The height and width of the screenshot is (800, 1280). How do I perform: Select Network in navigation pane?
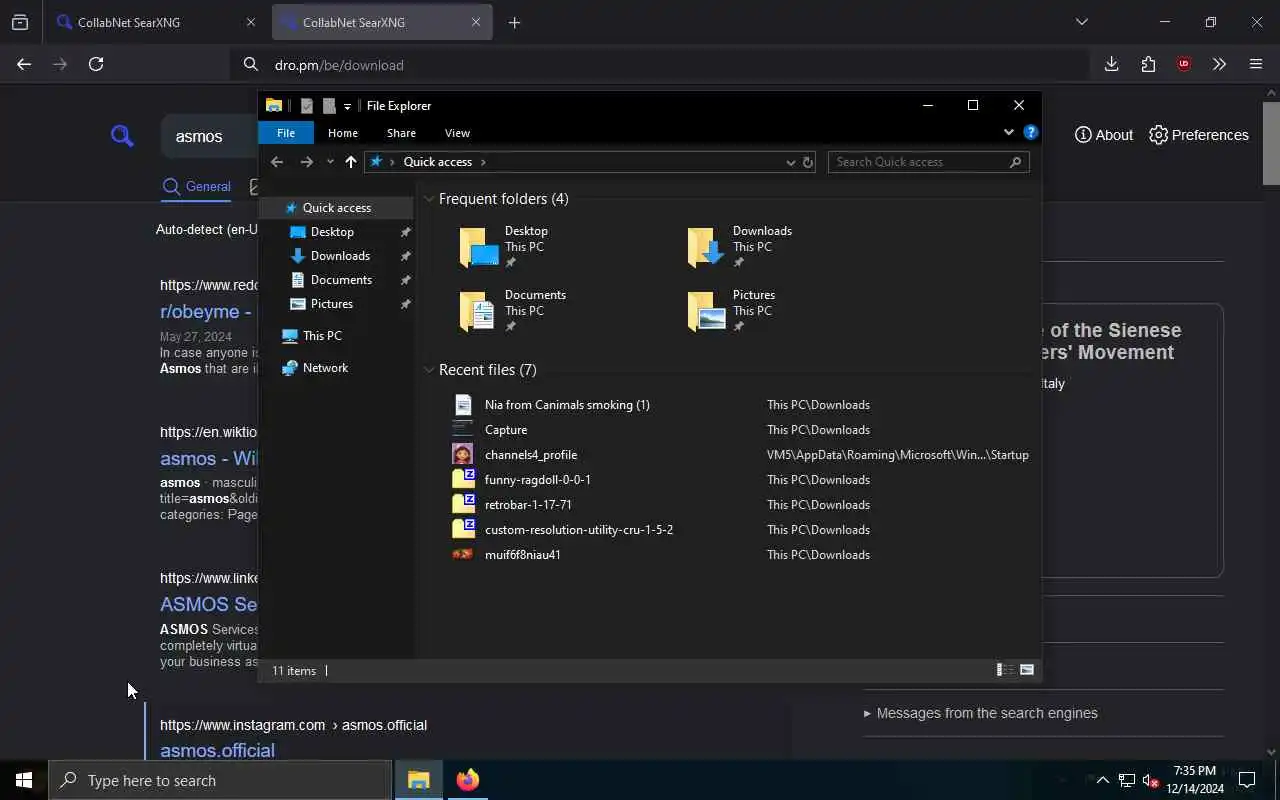click(x=325, y=368)
